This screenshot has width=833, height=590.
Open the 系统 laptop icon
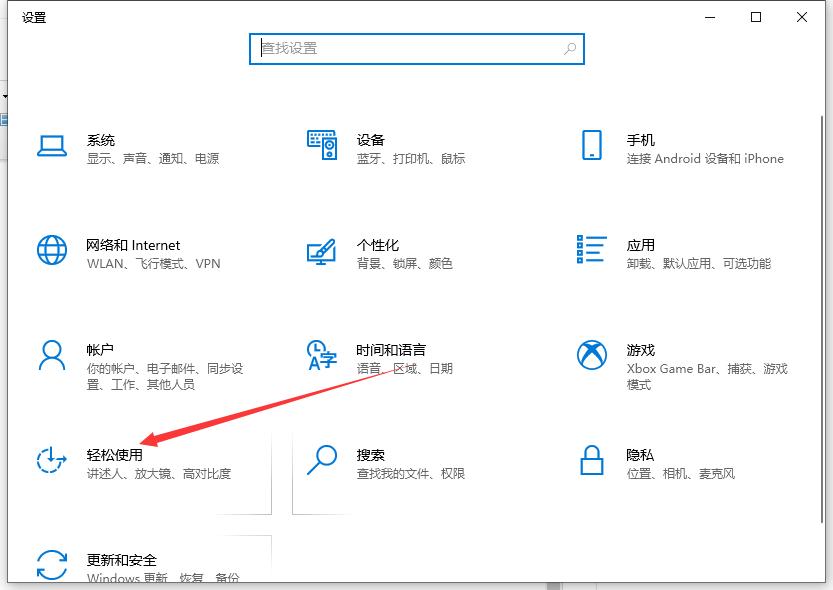point(52,146)
